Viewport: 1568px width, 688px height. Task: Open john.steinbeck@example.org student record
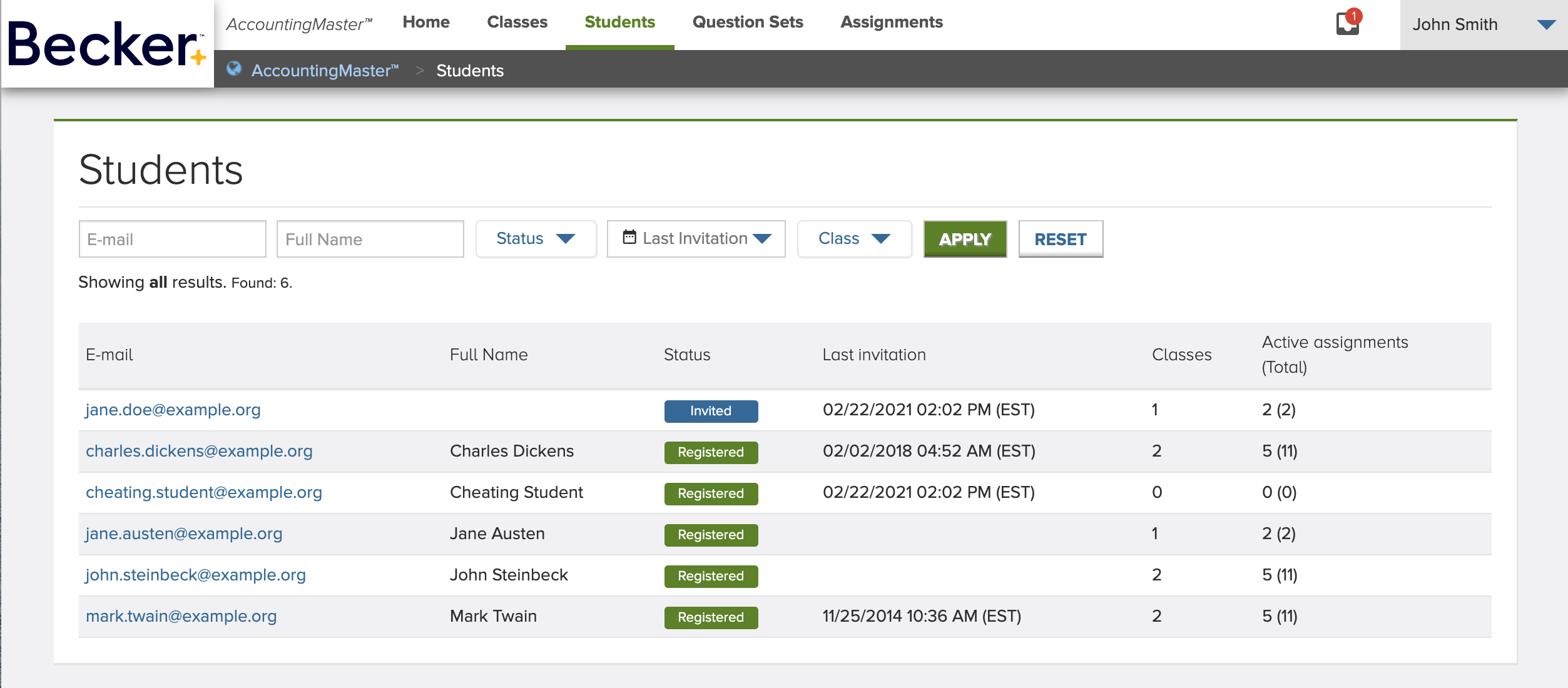(196, 575)
